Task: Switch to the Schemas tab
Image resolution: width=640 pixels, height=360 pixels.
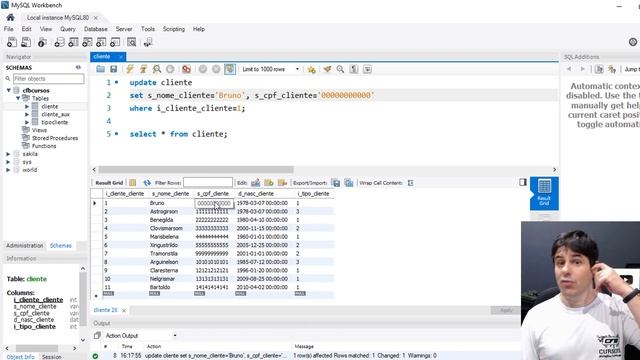Action: pyautogui.click(x=60, y=246)
